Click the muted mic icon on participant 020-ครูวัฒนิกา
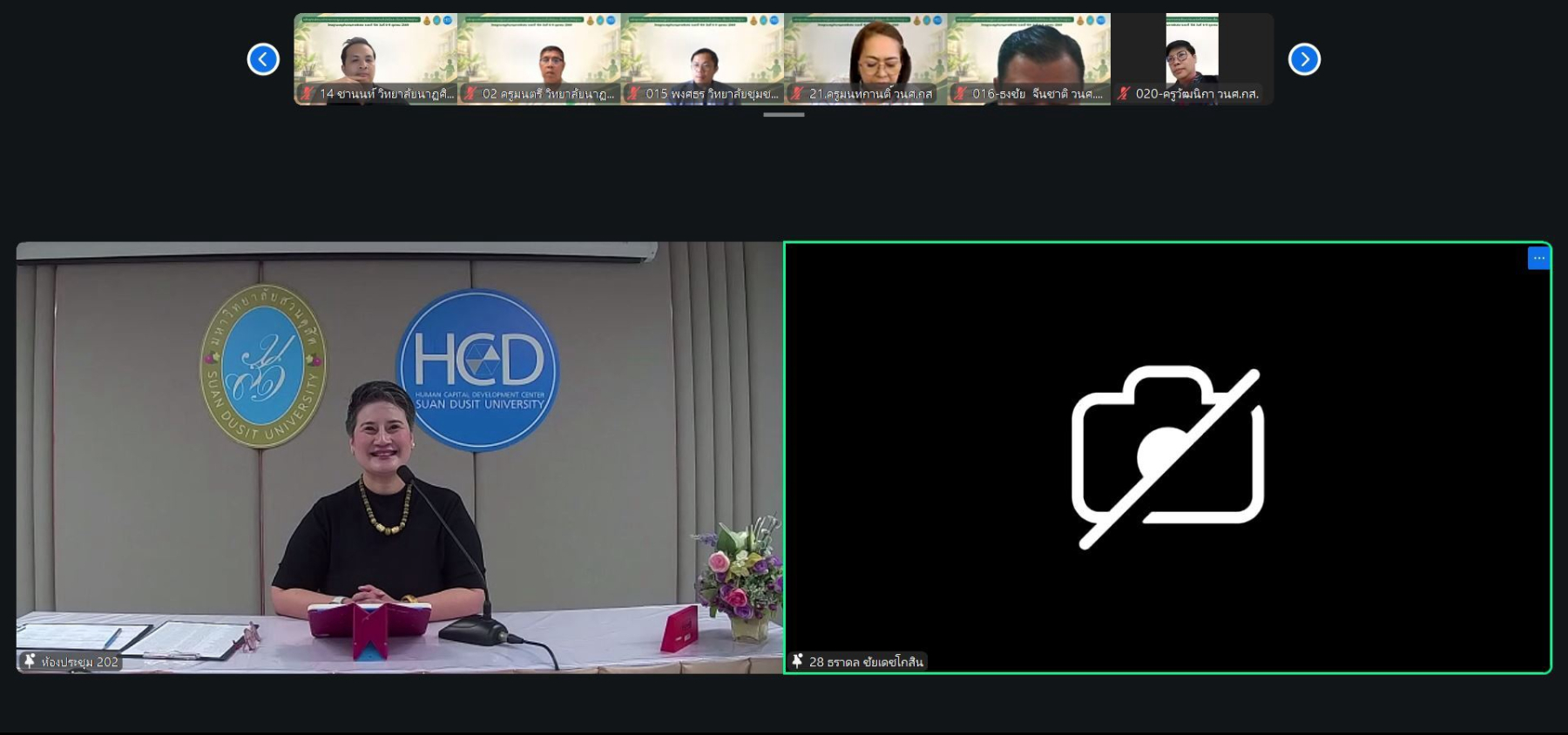The width and height of the screenshot is (1568, 735). pos(1124,93)
